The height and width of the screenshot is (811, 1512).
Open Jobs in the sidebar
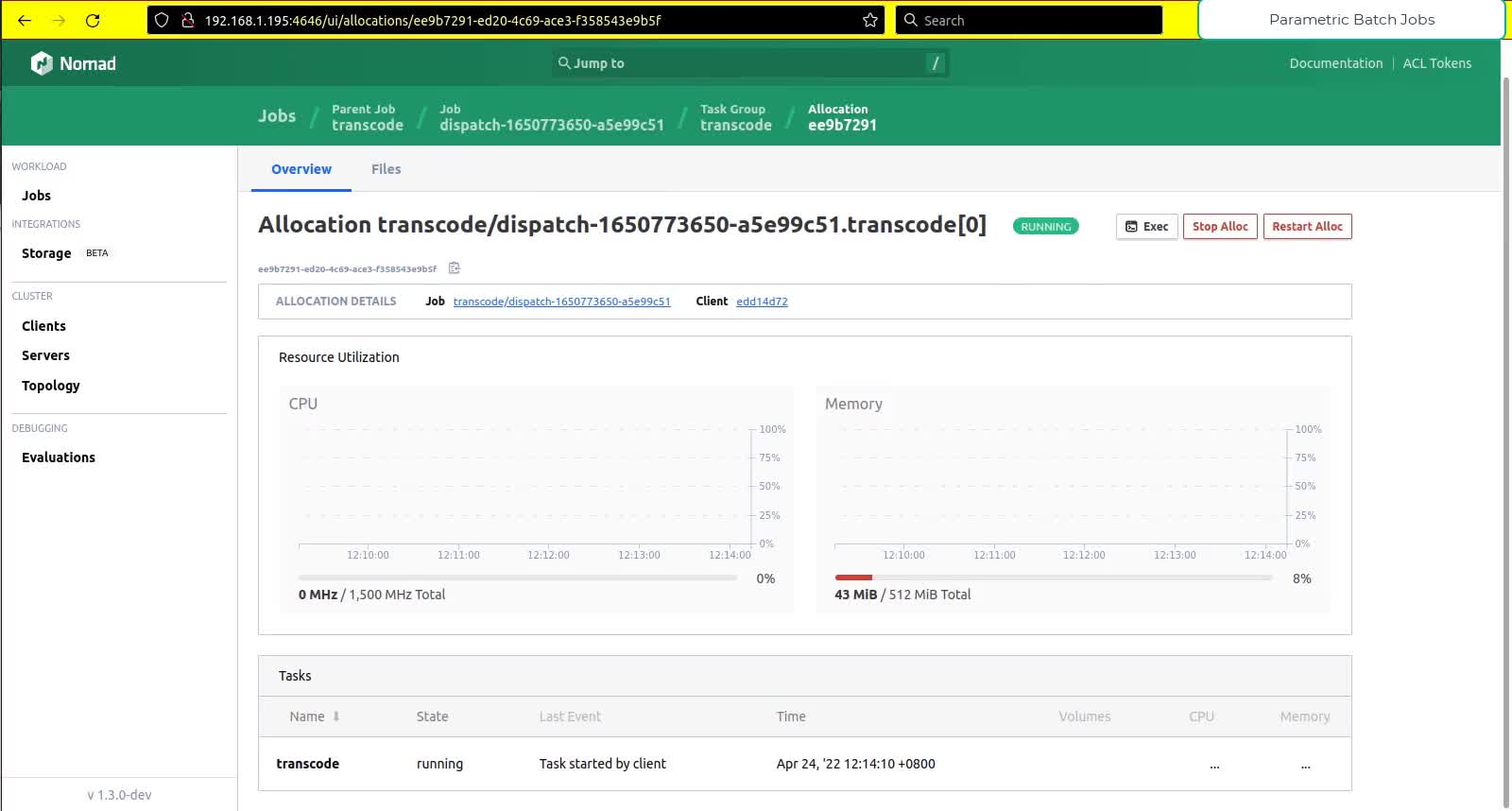(x=37, y=196)
